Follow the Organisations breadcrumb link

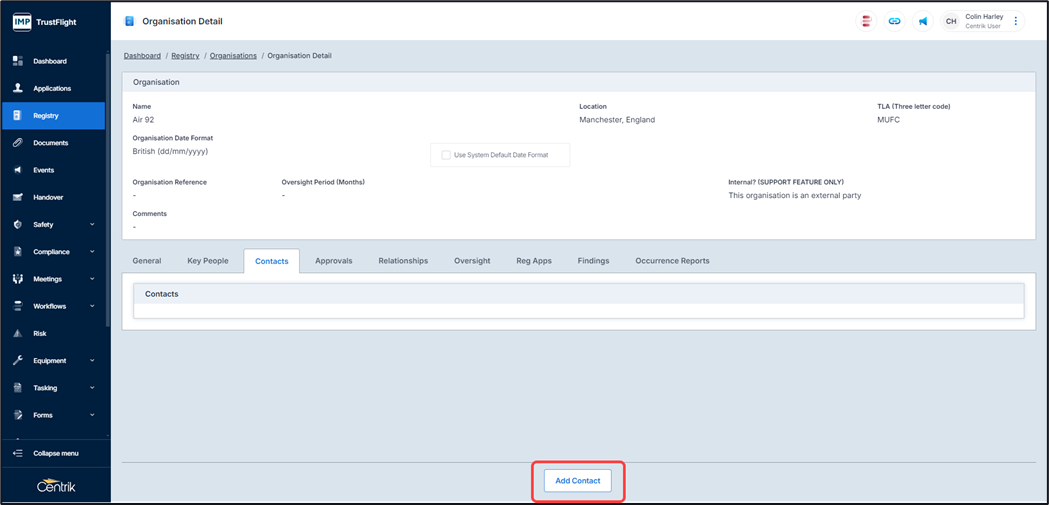233,56
